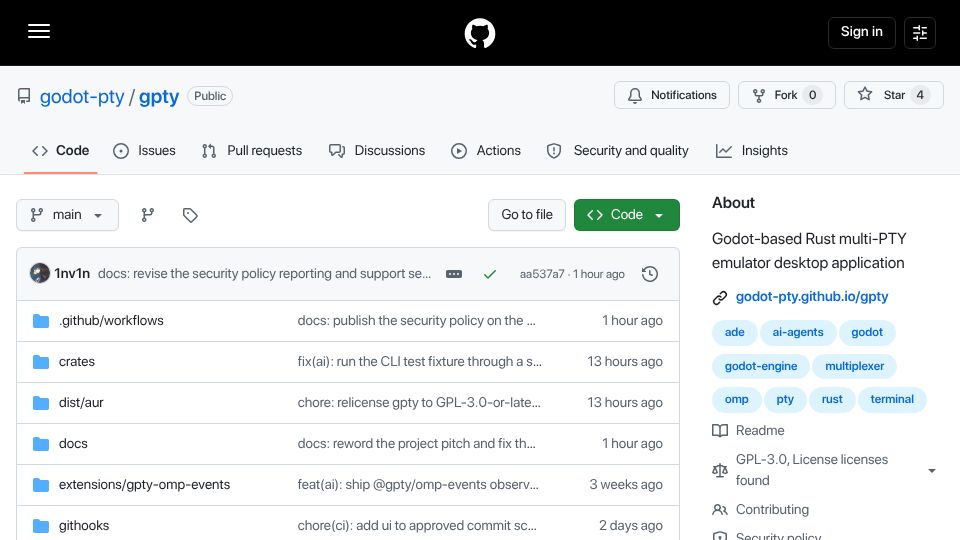Go to the GitHub homepage logo

pos(480,33)
